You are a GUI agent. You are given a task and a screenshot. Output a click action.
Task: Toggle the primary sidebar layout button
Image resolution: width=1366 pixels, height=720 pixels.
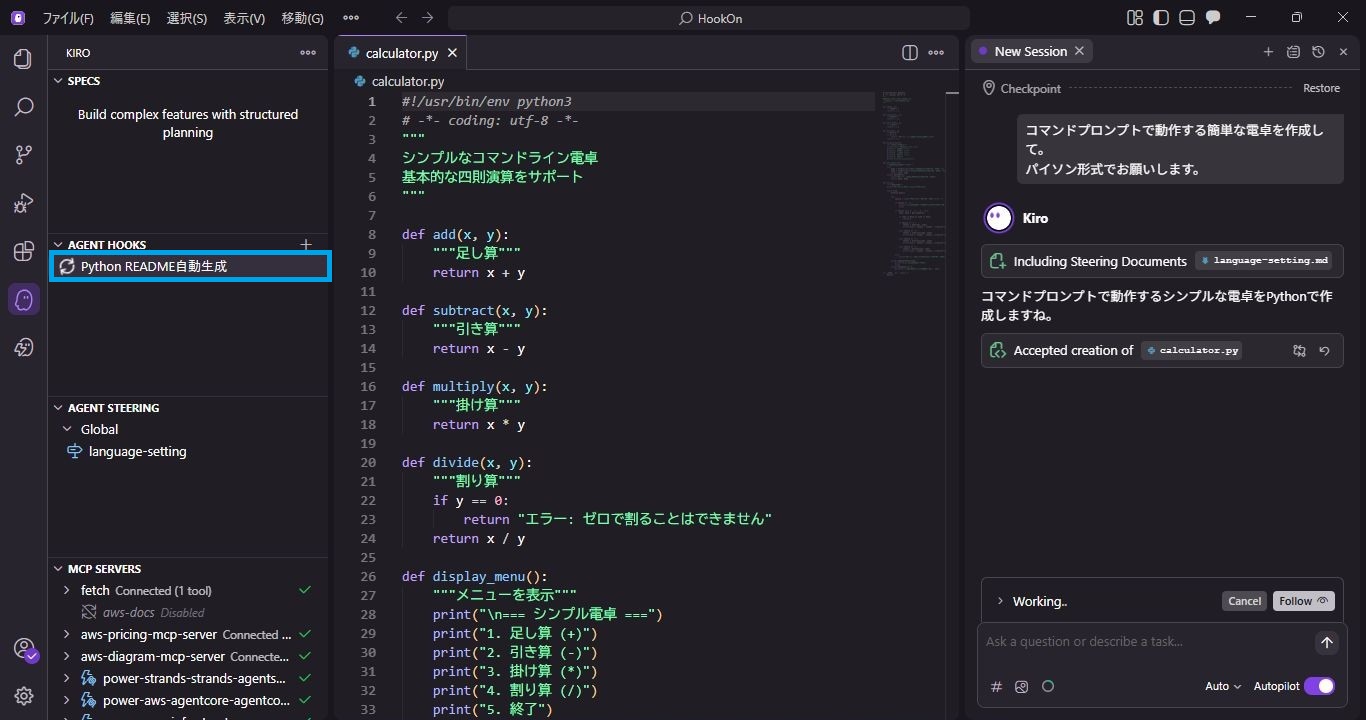click(1160, 18)
